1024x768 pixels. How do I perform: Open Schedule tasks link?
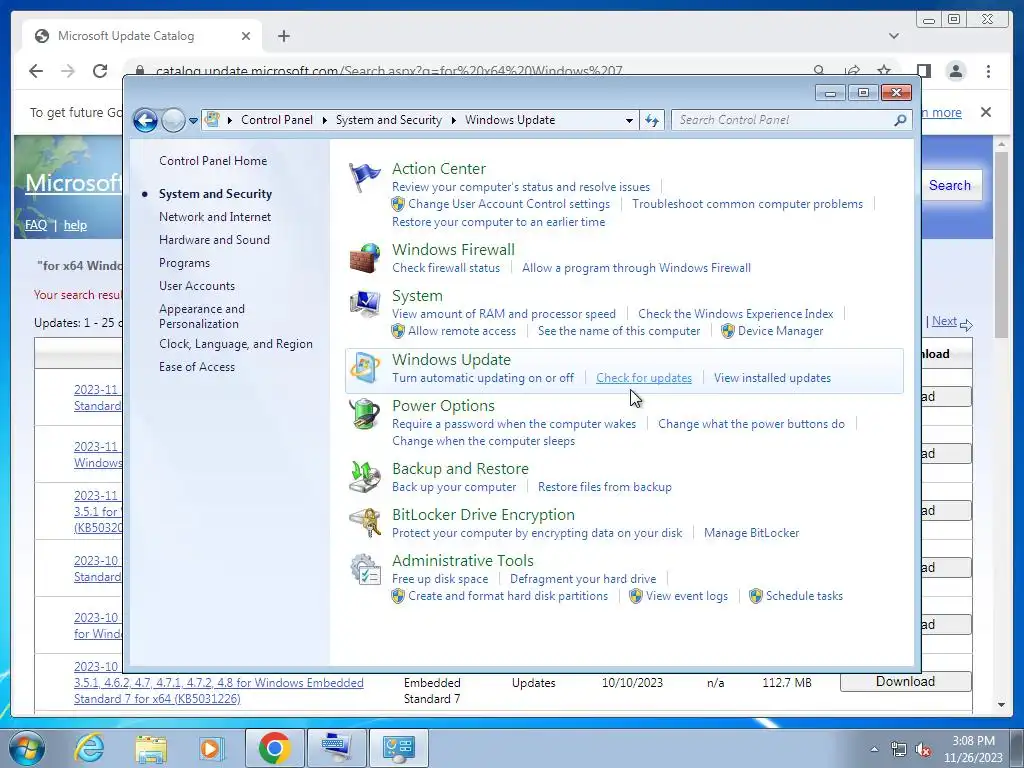coord(805,596)
